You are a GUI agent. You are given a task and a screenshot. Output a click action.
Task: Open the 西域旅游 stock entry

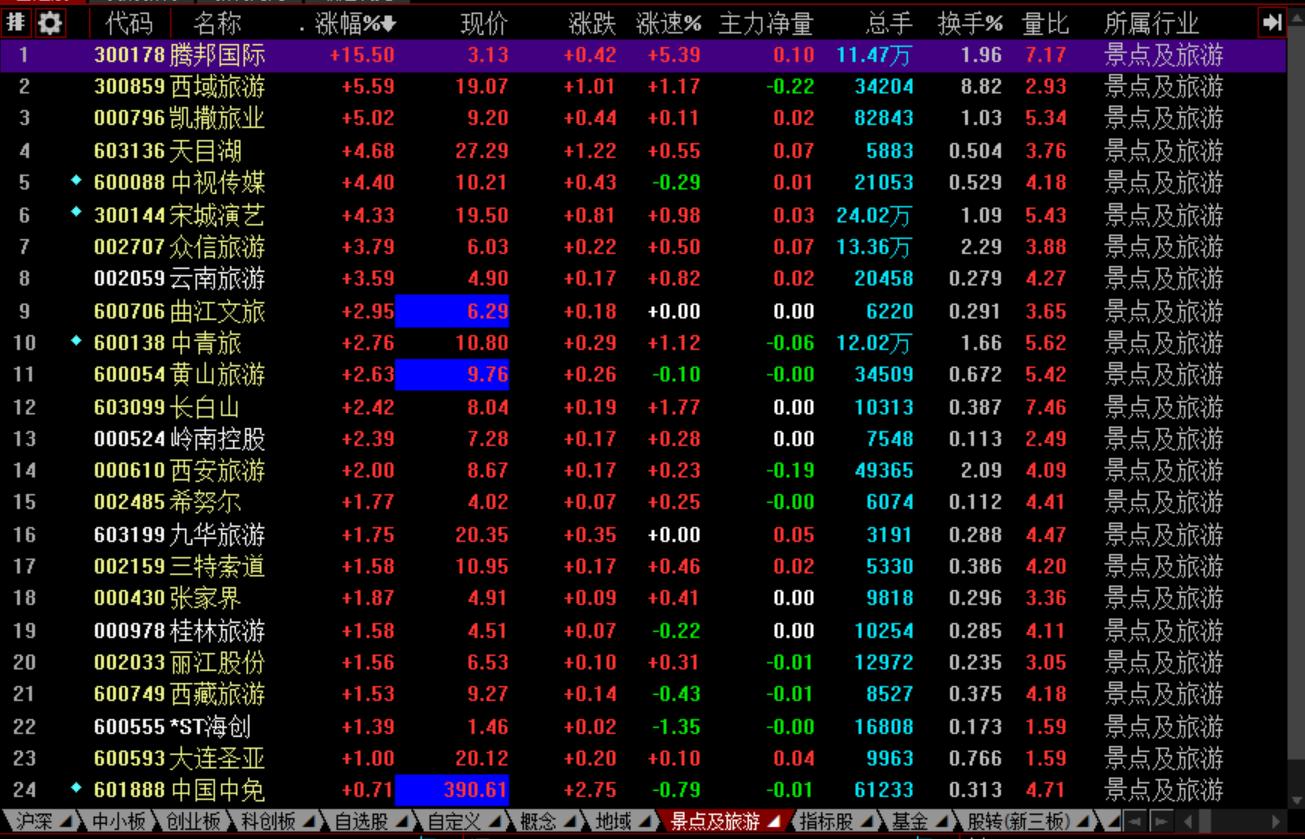click(x=217, y=87)
